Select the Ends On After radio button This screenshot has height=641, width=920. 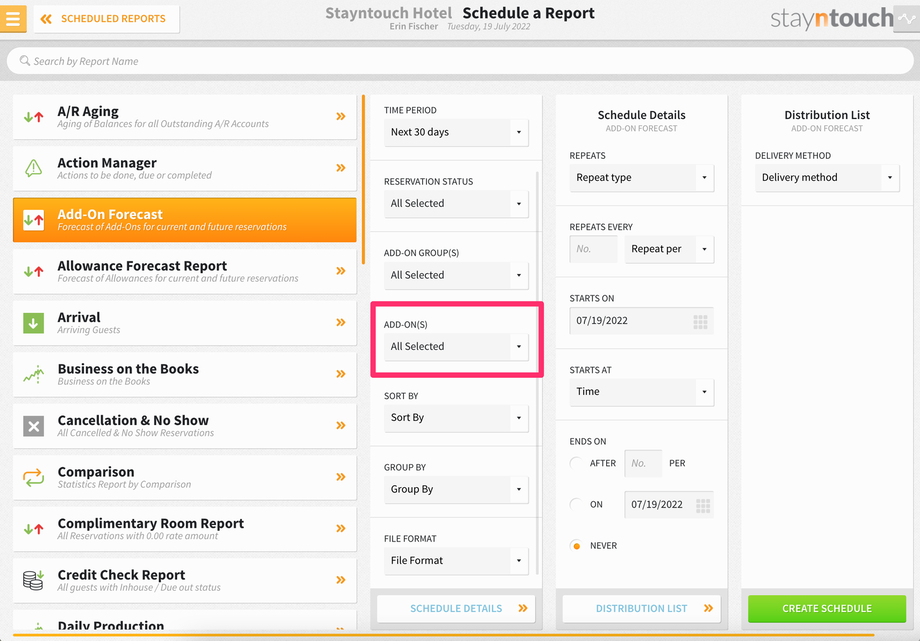click(x=576, y=463)
